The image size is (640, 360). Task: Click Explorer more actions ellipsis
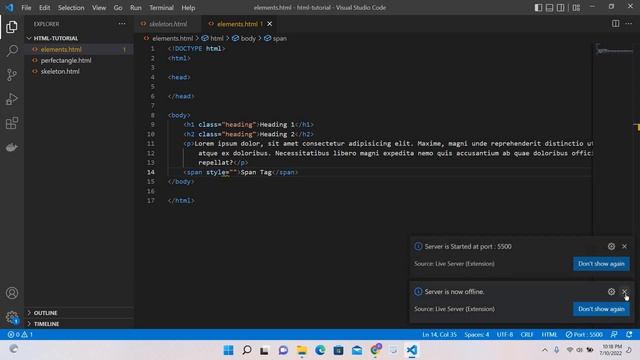click(x=122, y=24)
